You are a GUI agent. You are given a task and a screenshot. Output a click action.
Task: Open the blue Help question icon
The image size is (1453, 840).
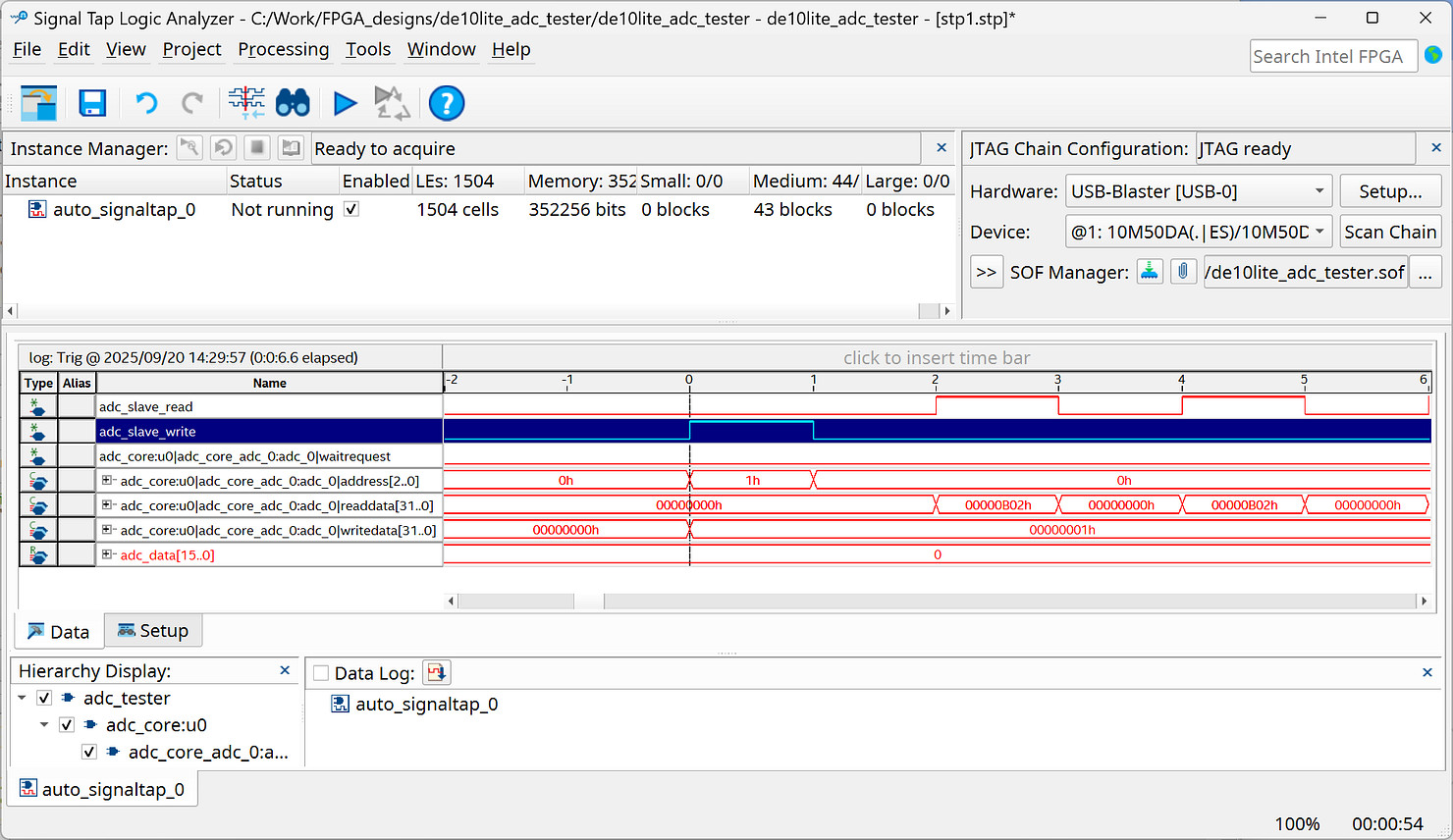tap(447, 103)
